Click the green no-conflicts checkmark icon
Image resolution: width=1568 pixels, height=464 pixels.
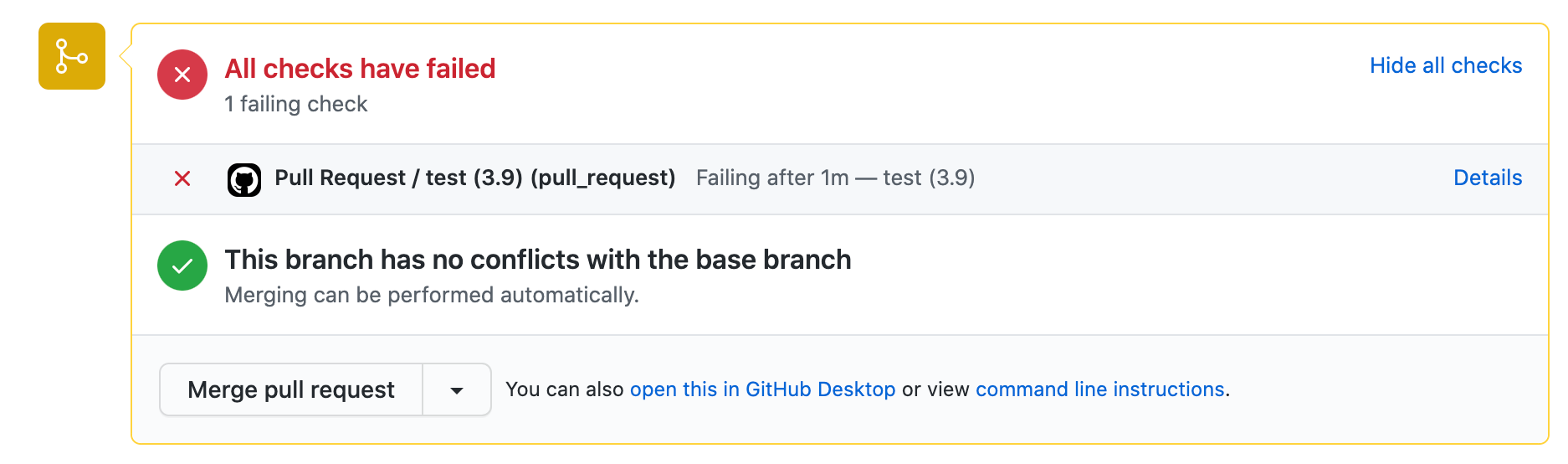pyautogui.click(x=182, y=266)
